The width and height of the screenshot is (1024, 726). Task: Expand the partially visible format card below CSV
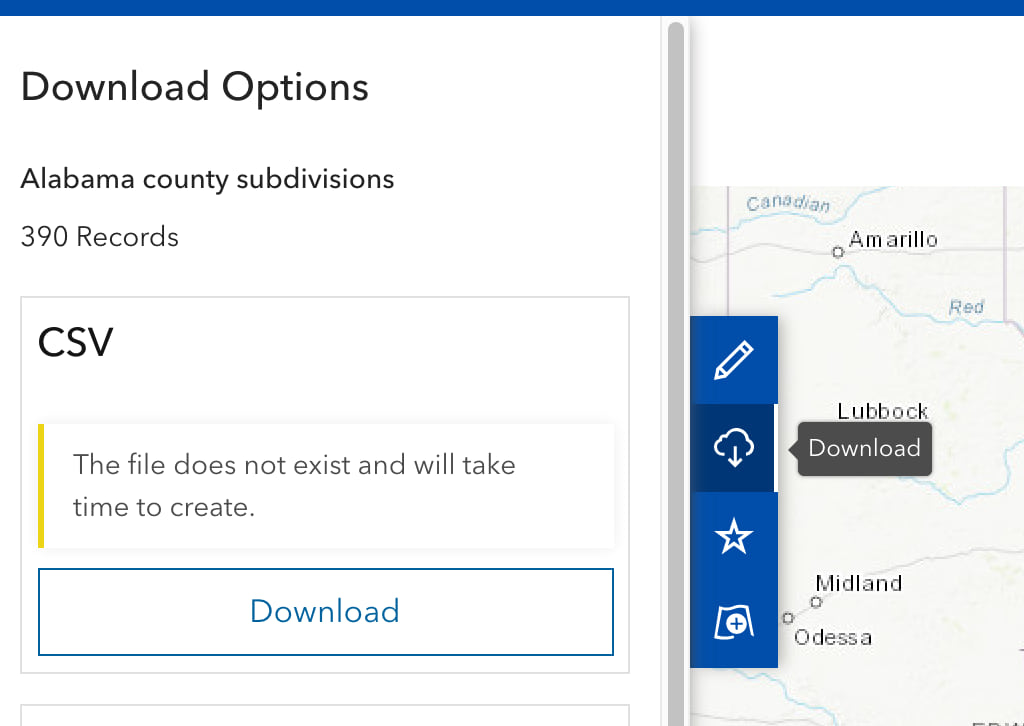tap(325, 716)
